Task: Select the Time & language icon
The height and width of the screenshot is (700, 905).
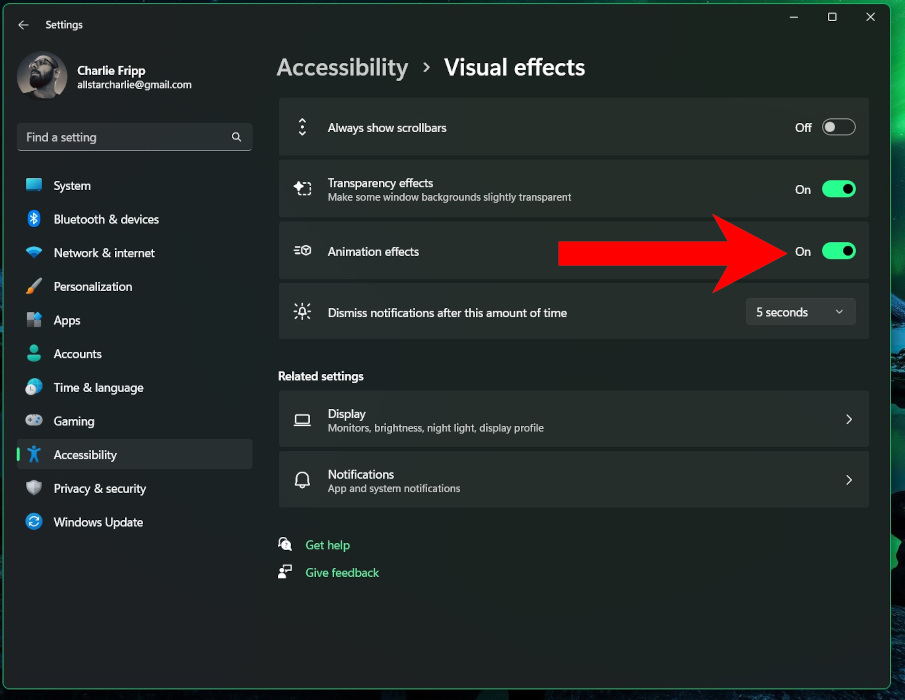Action: (x=33, y=387)
